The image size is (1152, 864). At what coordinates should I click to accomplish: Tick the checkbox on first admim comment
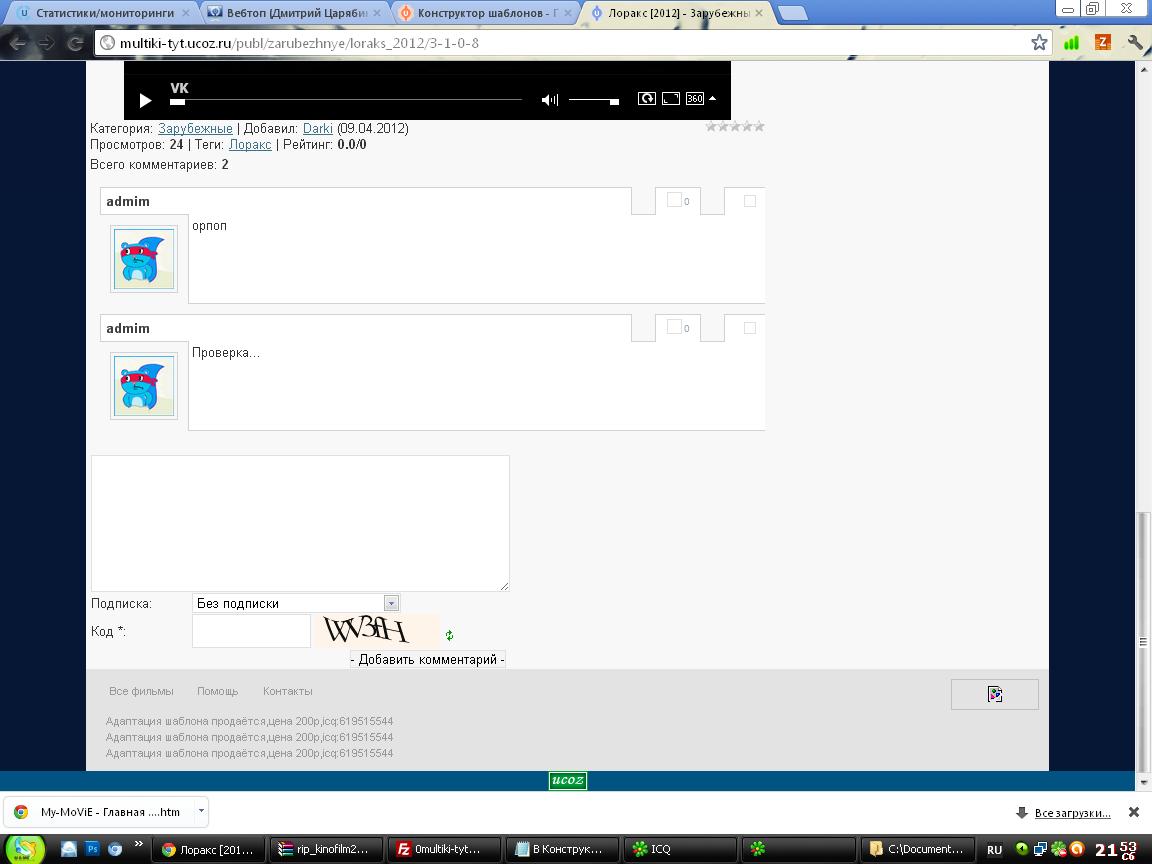(x=749, y=201)
